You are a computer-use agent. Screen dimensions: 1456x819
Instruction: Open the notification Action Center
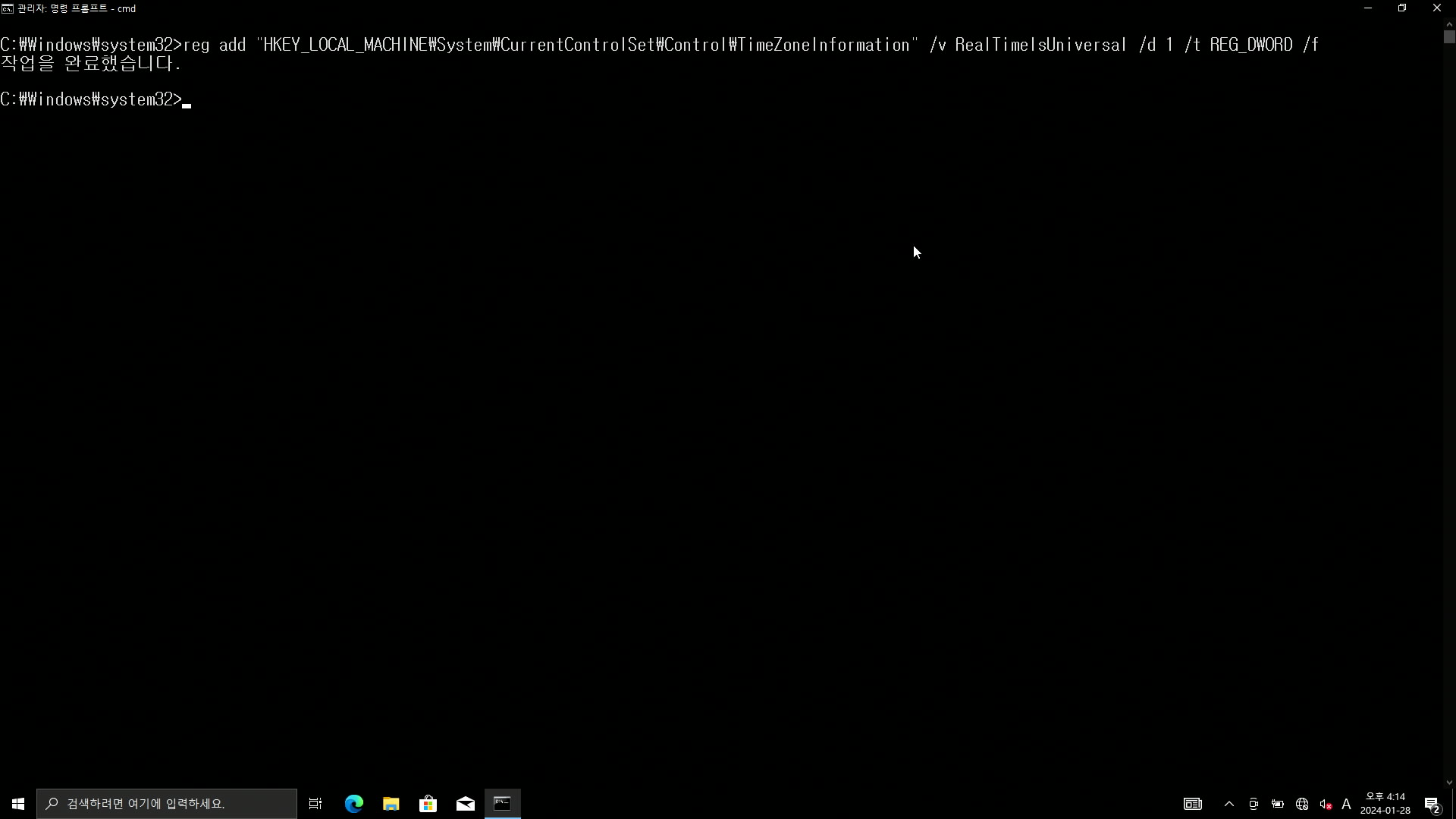(1432, 804)
